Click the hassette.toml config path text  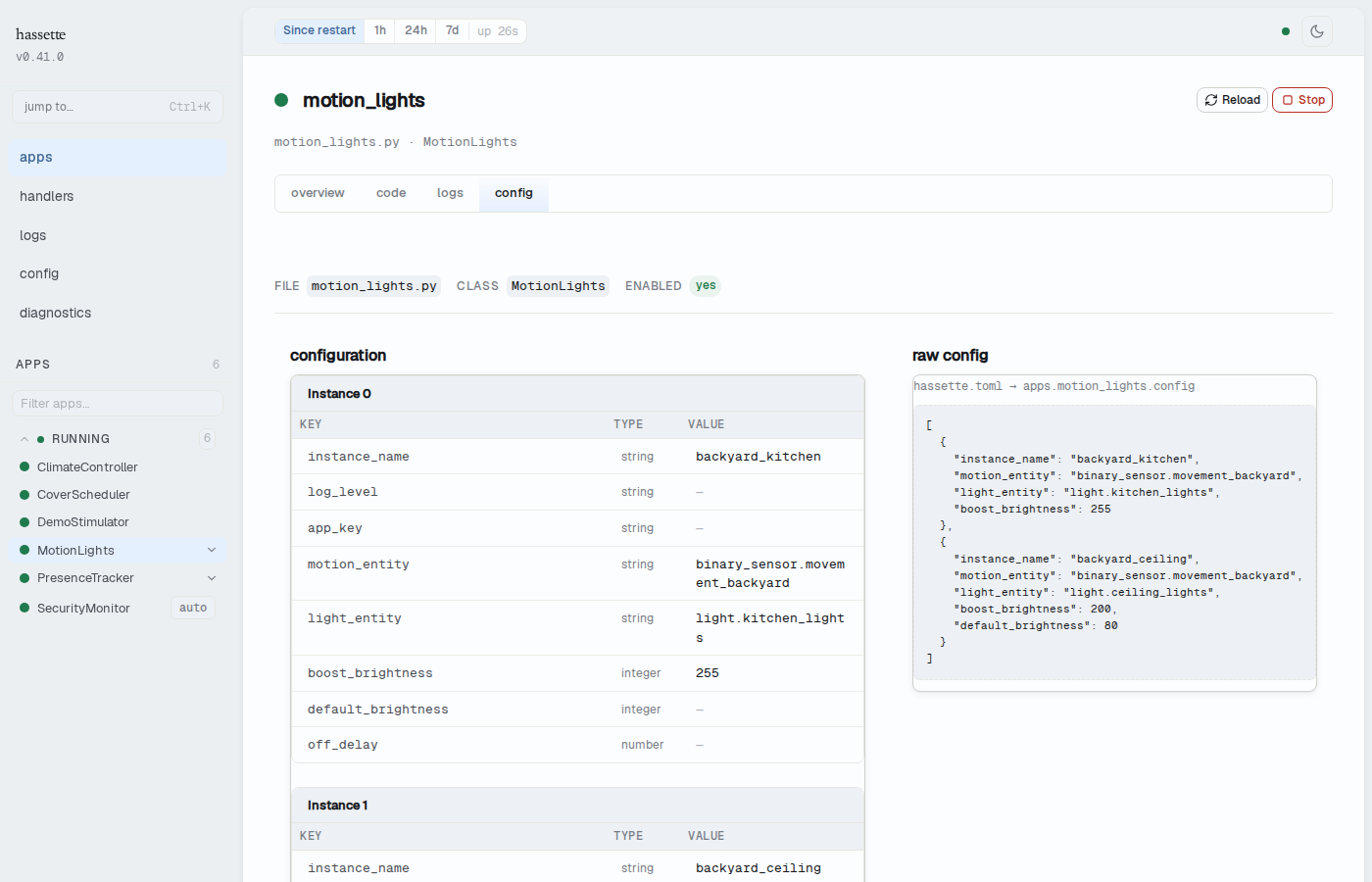(1054, 386)
